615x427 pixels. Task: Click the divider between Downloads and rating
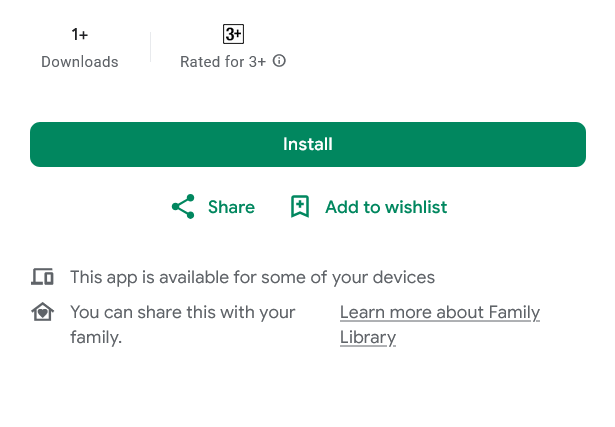pyautogui.click(x=150, y=47)
